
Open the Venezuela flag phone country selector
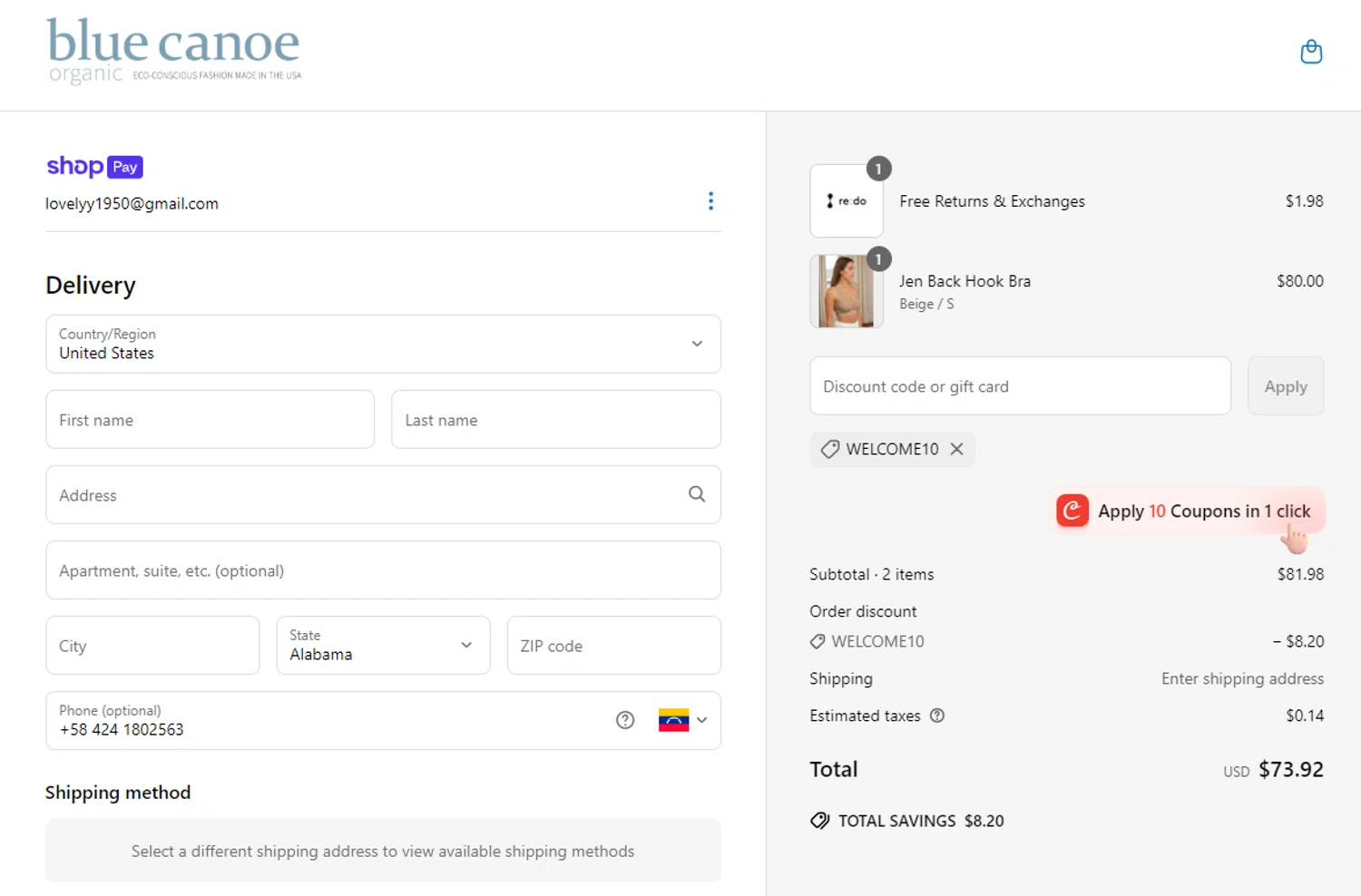pyautogui.click(x=682, y=720)
